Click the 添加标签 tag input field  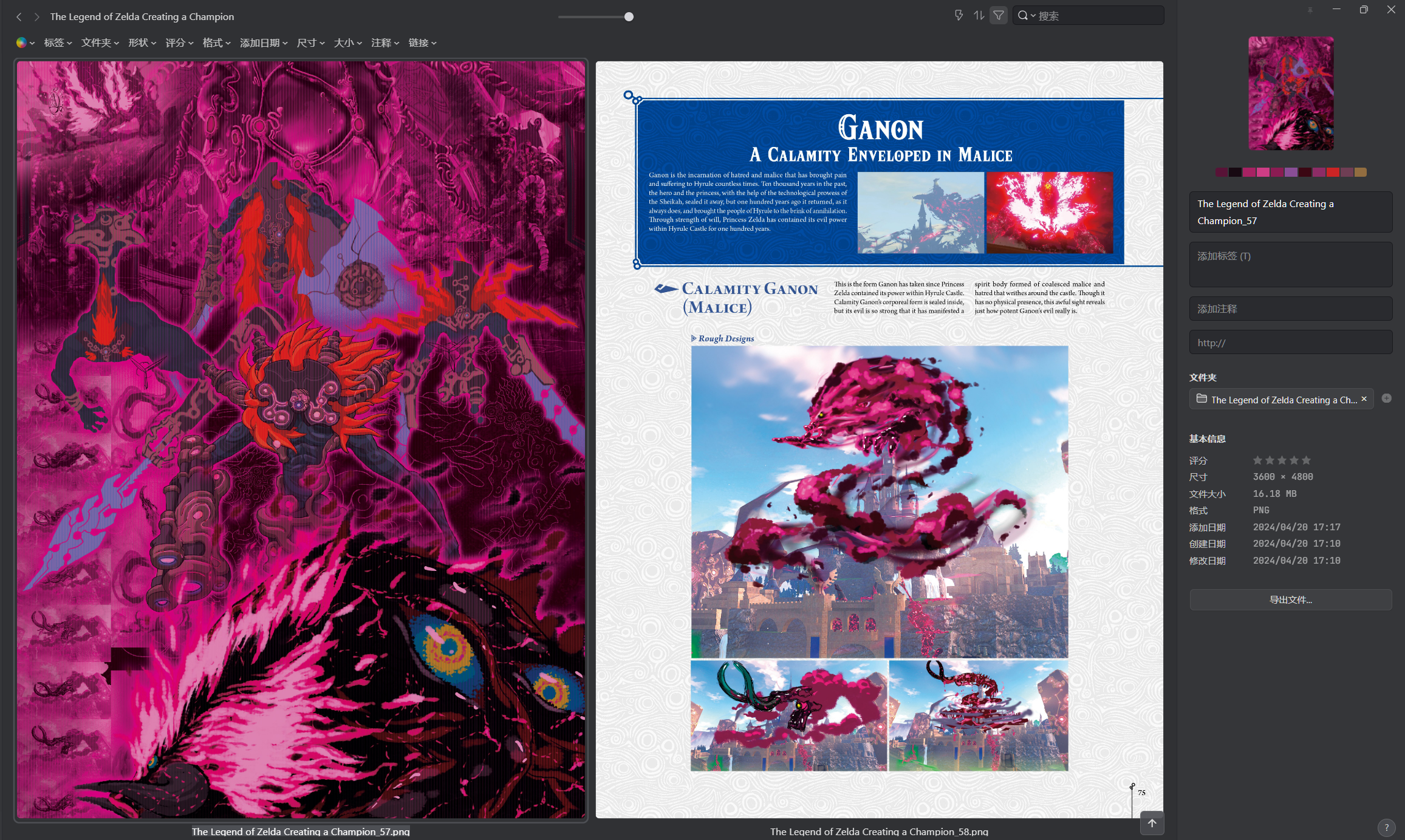pyautogui.click(x=1290, y=264)
